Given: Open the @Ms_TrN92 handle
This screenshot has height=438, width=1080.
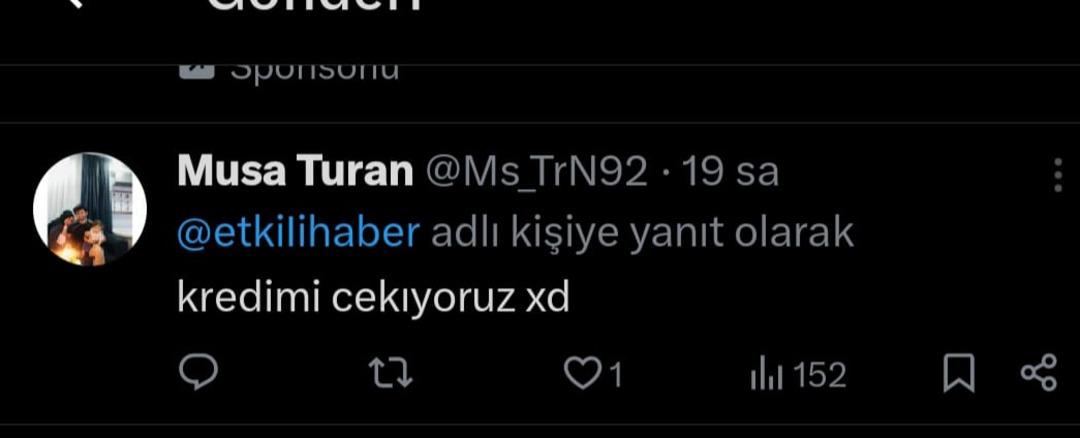Looking at the screenshot, I should (537, 172).
